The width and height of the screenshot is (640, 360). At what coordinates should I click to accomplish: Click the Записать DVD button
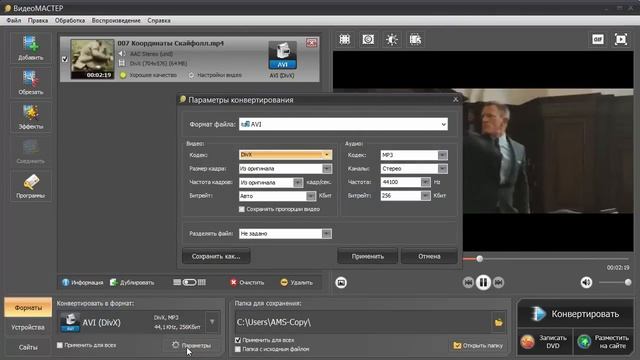pyautogui.click(x=544, y=342)
